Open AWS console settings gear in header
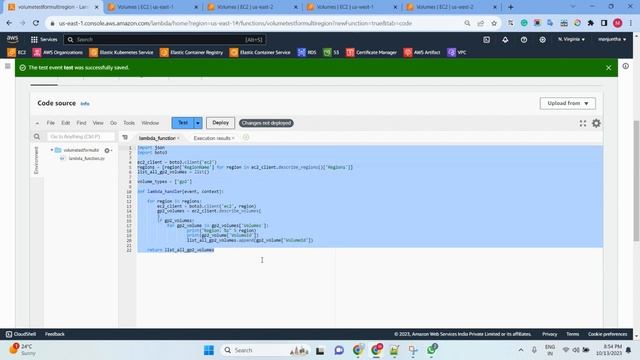Screen dimensions: 640x360 pos(542,40)
